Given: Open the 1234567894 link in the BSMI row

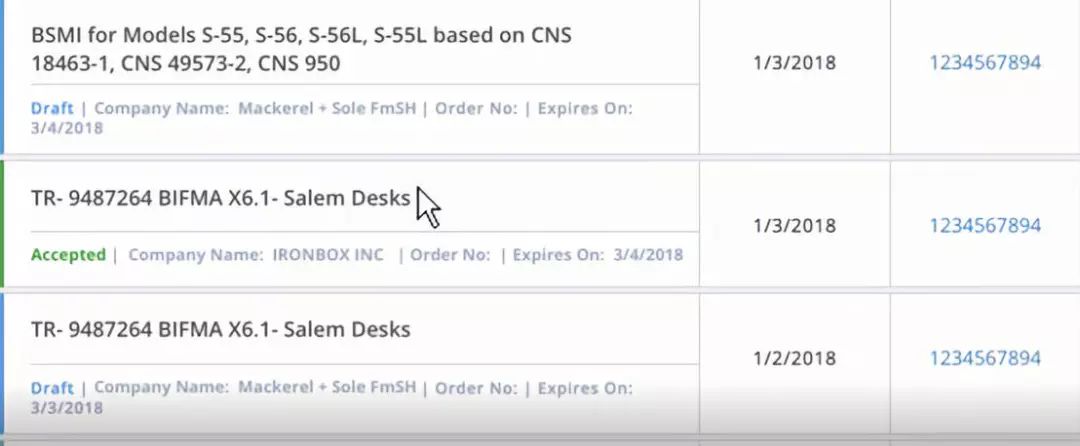Looking at the screenshot, I should [x=984, y=63].
